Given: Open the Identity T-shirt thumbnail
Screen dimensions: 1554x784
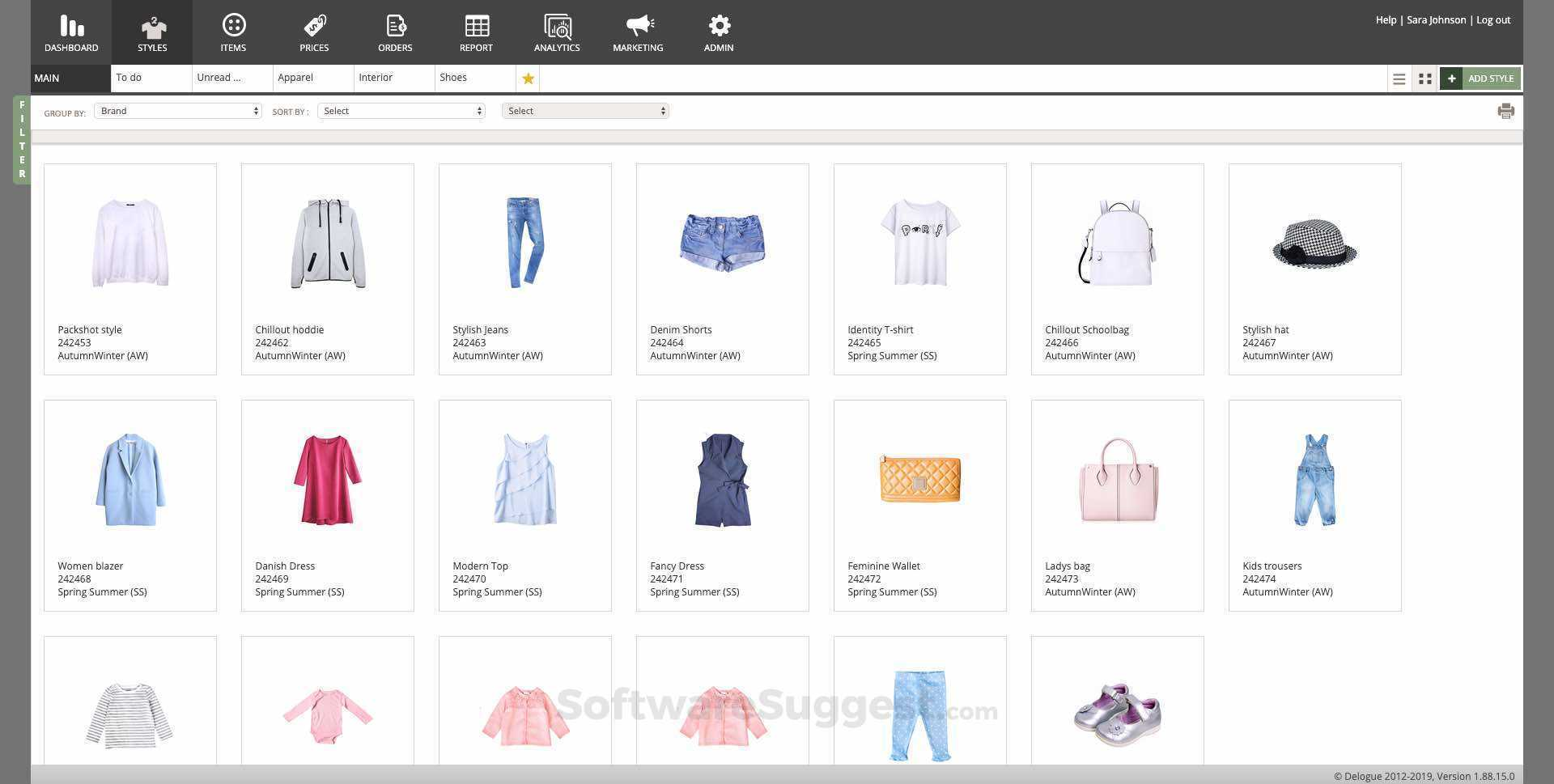Looking at the screenshot, I should click(920, 243).
